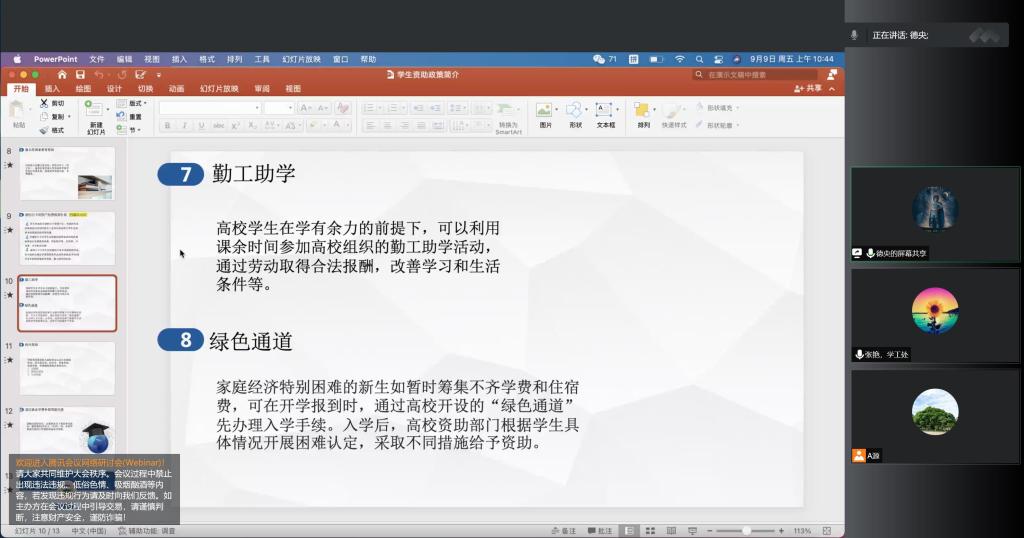Click the Save icon in quick toolbar
1024x538 pixels.
click(x=80, y=74)
